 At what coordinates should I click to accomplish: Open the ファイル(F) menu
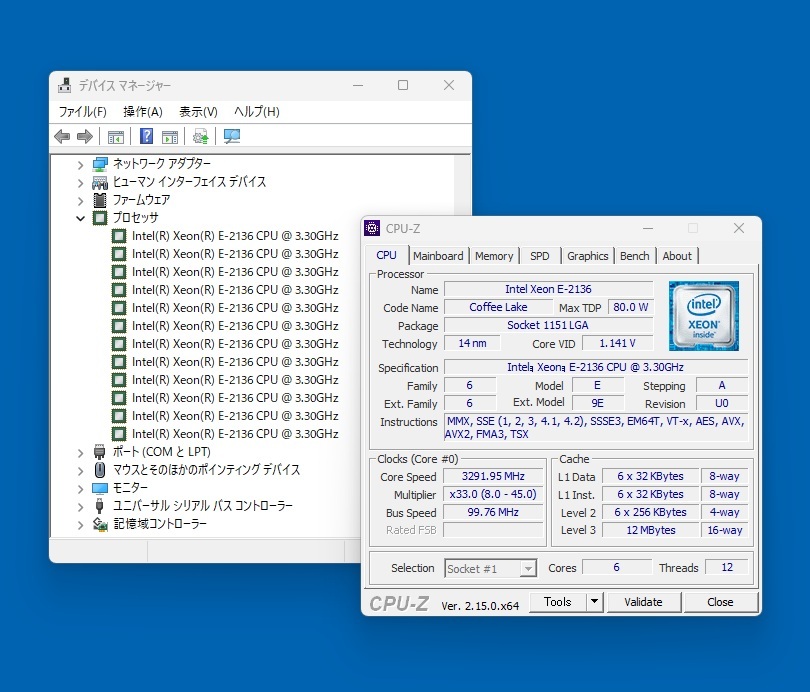tap(83, 112)
